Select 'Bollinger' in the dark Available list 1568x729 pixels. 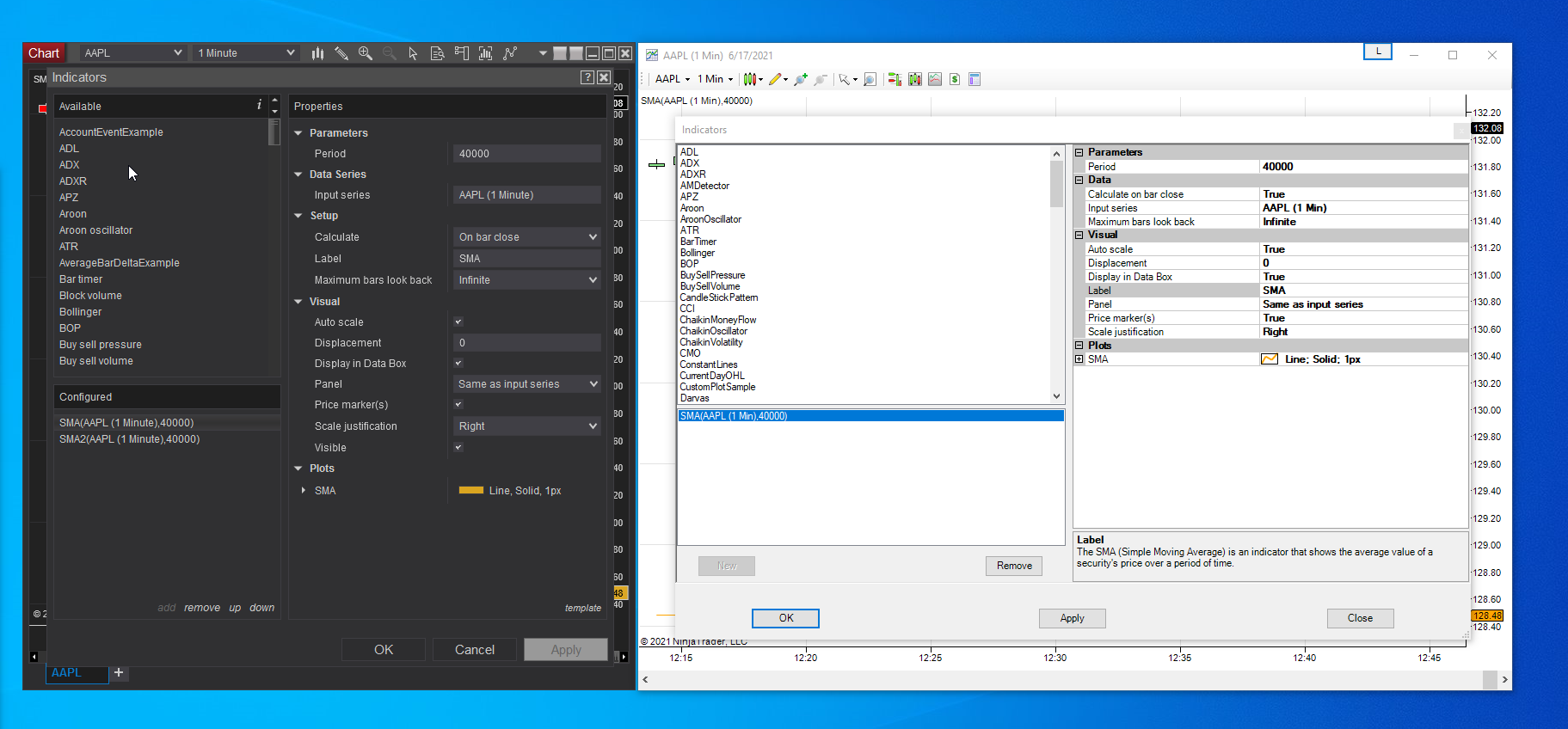click(x=80, y=312)
